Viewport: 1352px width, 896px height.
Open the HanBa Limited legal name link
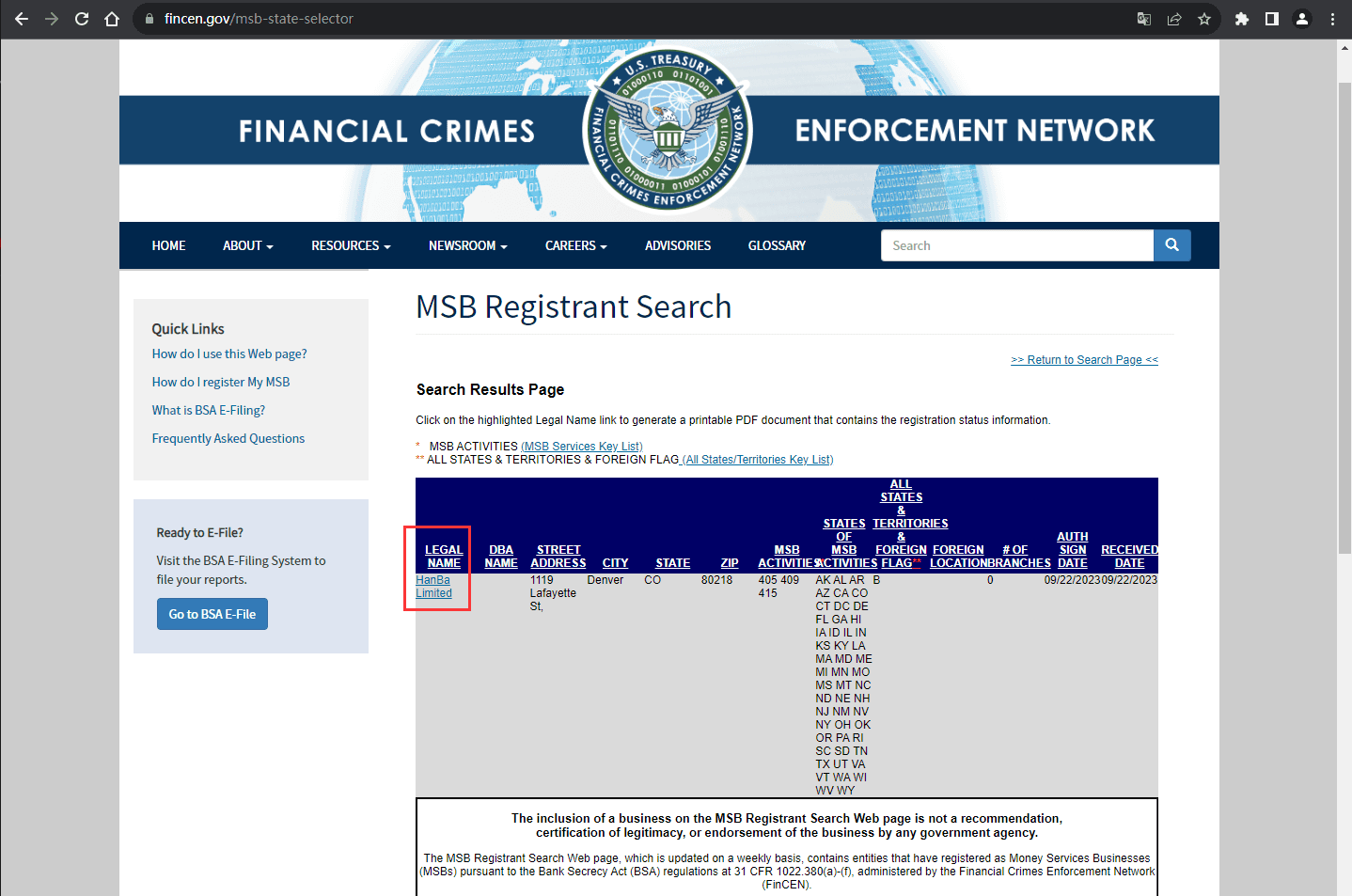click(x=433, y=587)
